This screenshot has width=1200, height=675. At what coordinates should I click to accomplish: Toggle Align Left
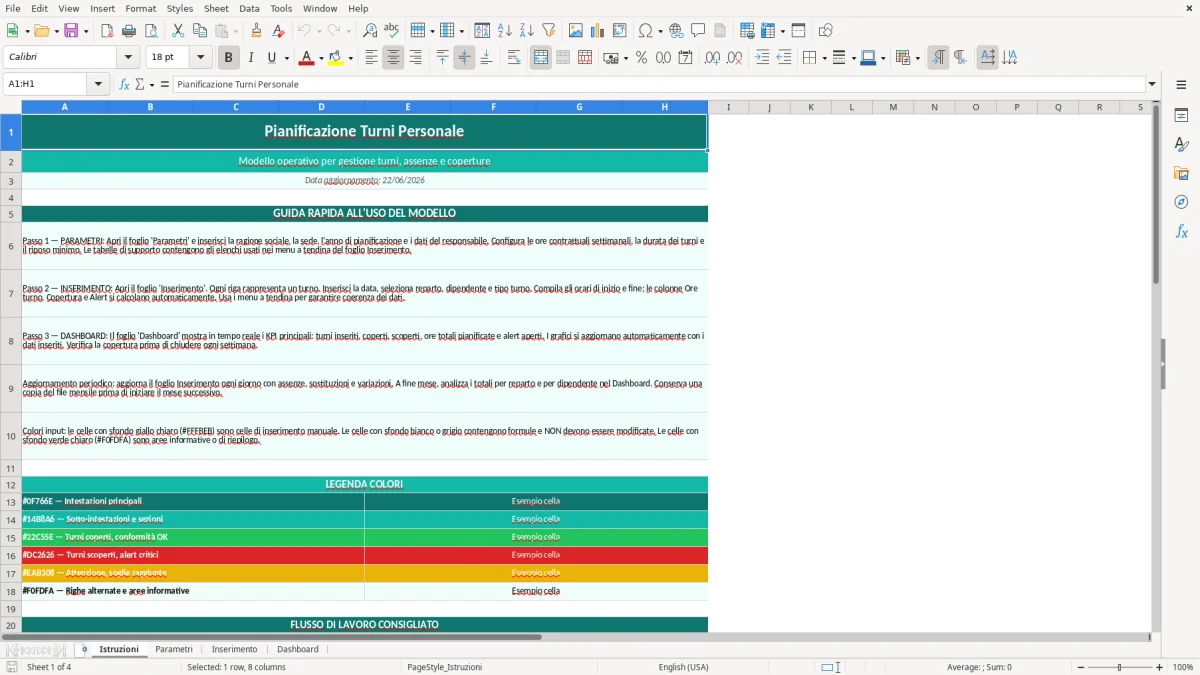372,58
